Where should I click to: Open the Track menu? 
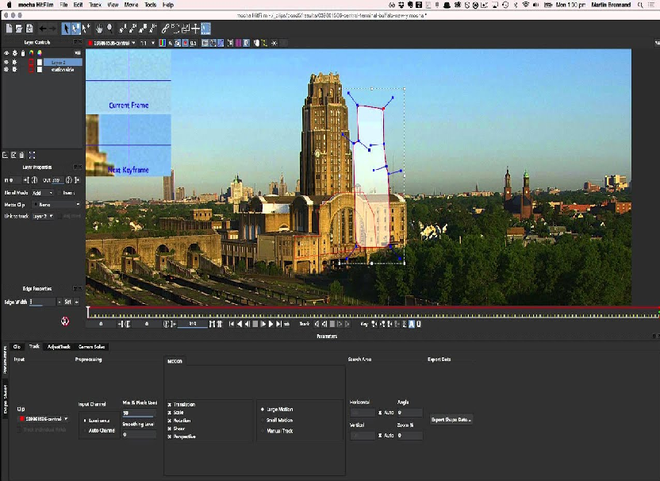point(95,5)
